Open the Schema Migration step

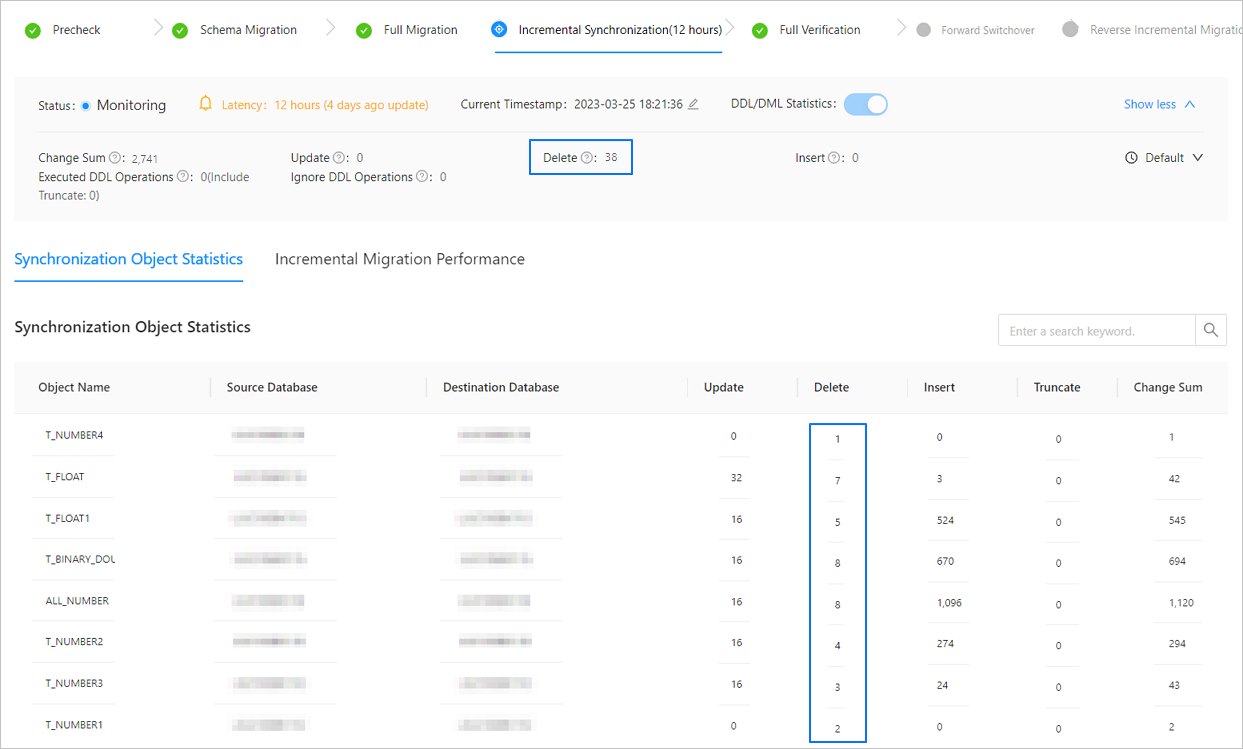pos(248,30)
